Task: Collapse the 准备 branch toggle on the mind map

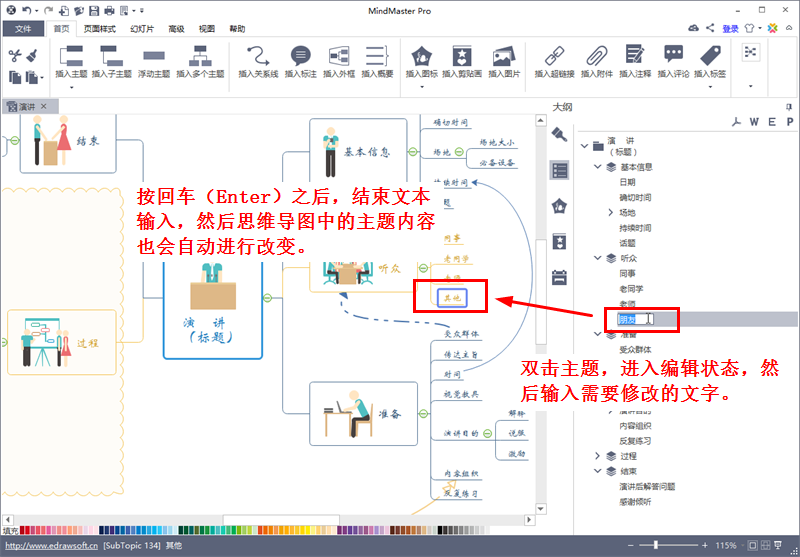Action: tap(423, 414)
